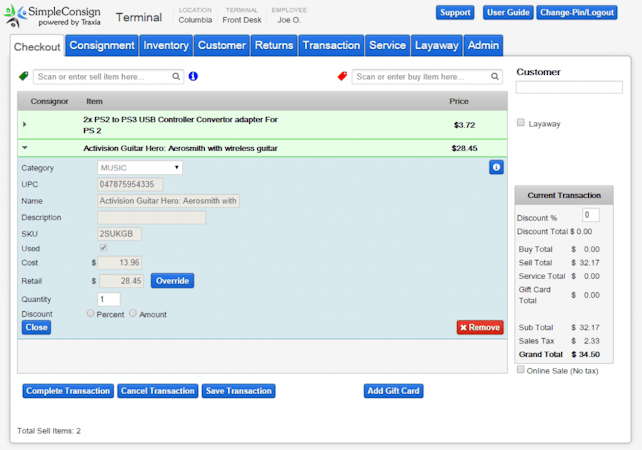Click the Price column header
This screenshot has width=642, height=450.
click(x=459, y=101)
